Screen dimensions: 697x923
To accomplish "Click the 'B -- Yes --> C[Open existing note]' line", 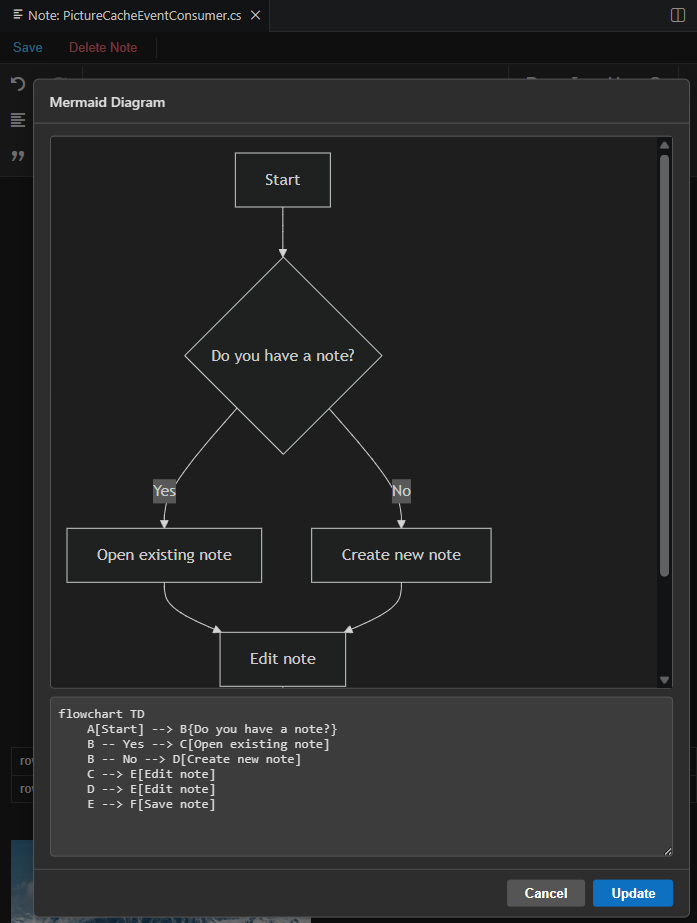I will 208,744.
